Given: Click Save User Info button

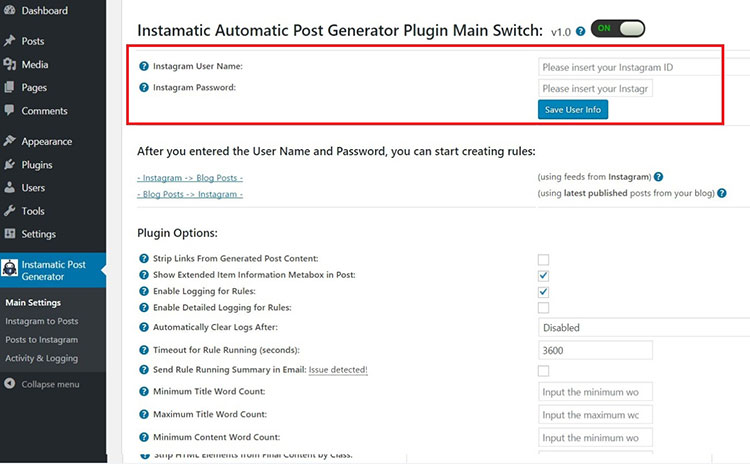Looking at the screenshot, I should (x=573, y=110).
